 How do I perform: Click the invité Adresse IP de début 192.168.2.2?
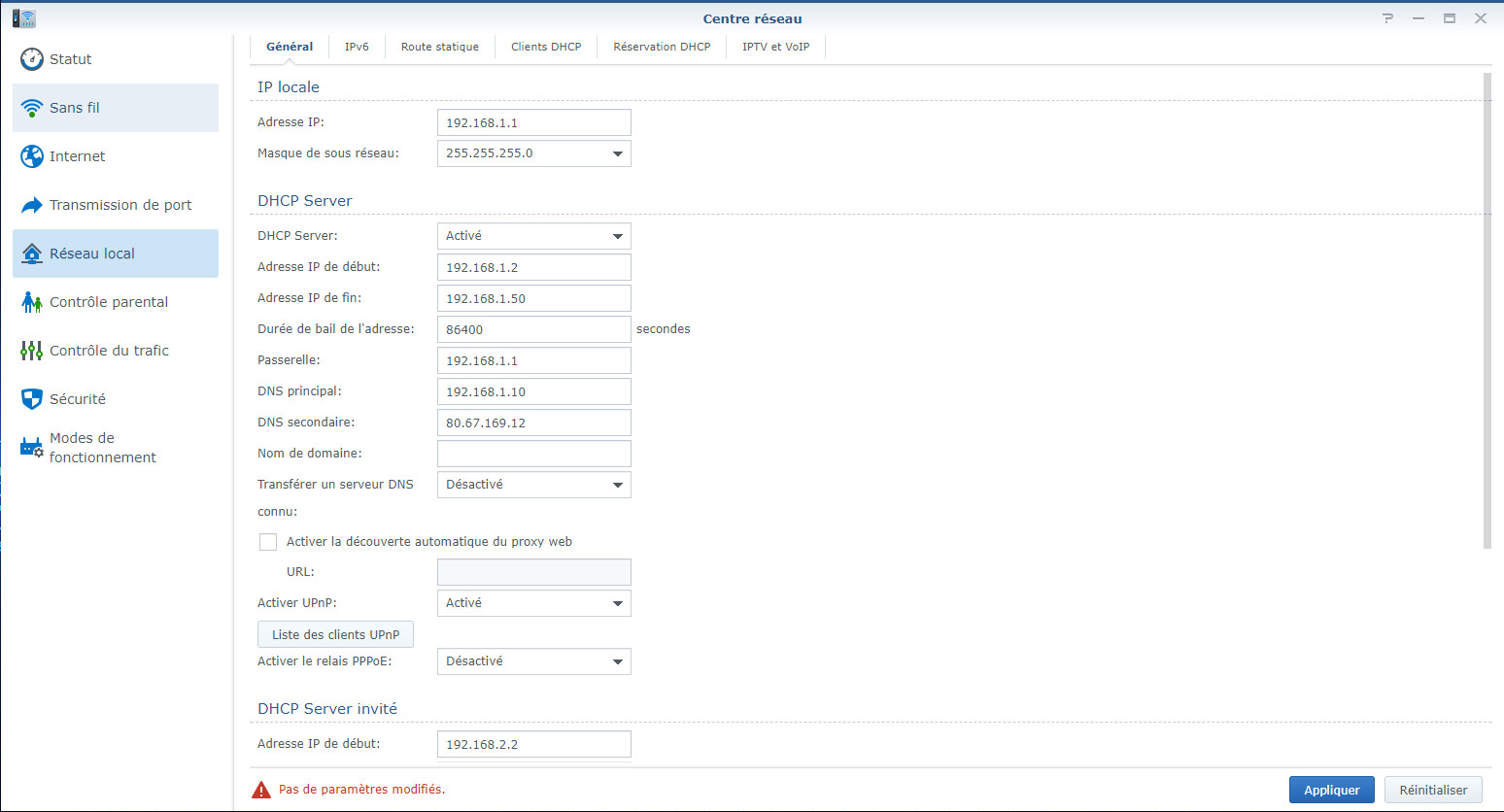click(534, 744)
